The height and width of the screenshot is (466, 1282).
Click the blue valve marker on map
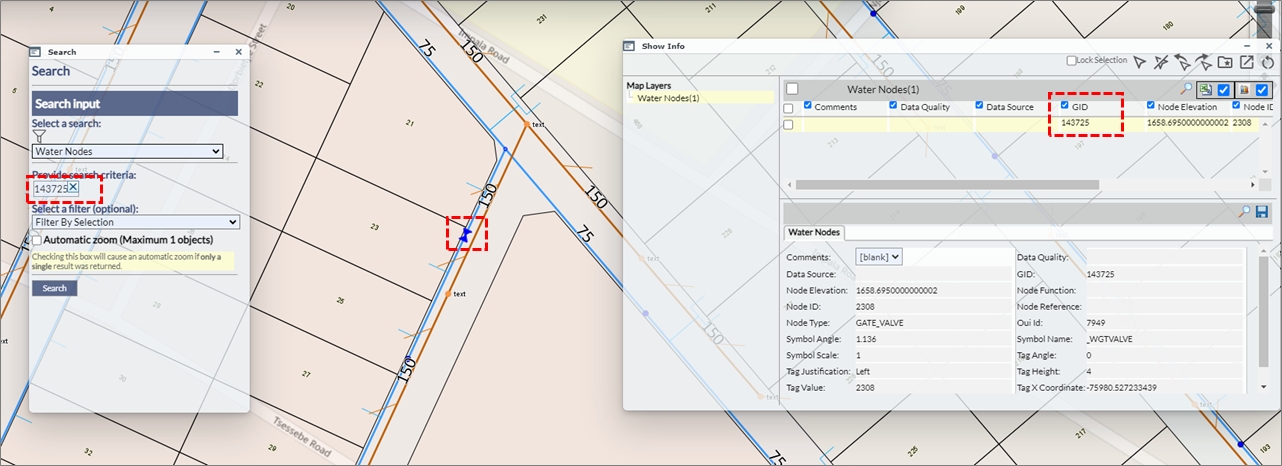tap(465, 233)
